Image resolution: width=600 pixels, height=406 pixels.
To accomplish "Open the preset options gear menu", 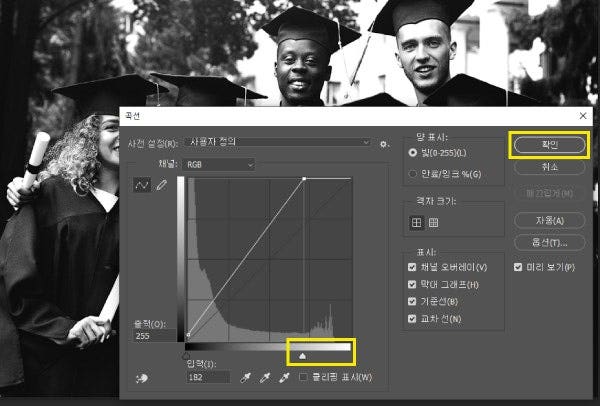I will tap(383, 145).
